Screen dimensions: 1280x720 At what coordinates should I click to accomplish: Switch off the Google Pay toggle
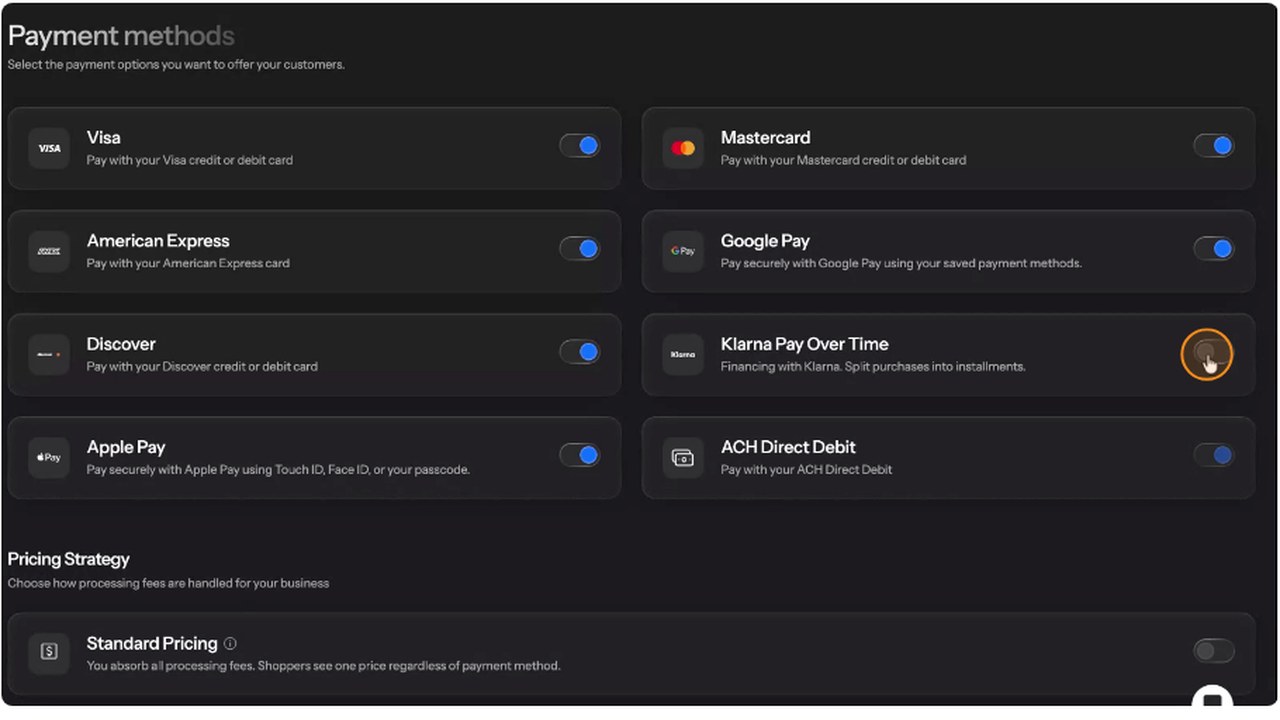click(1214, 249)
